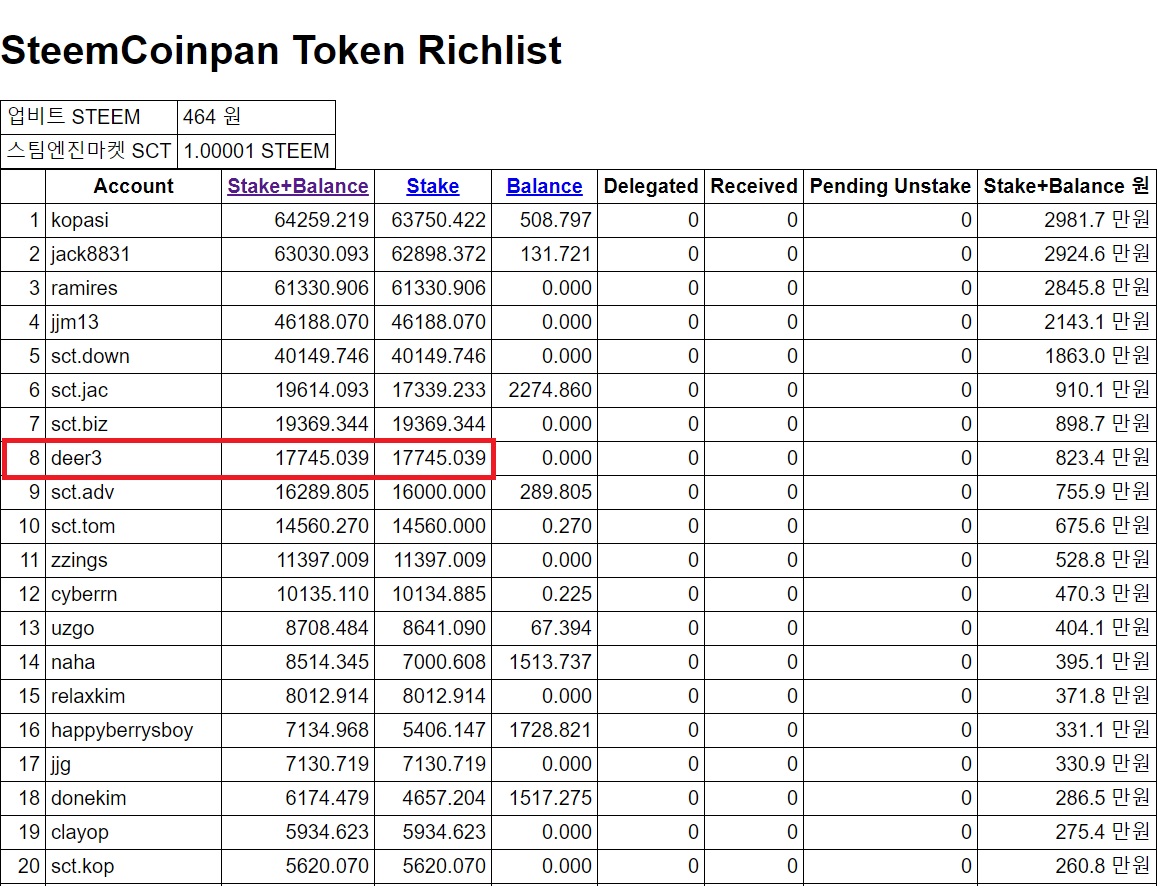Select account name kopasi
Image resolution: width=1160 pixels, height=888 pixels.
80,220
